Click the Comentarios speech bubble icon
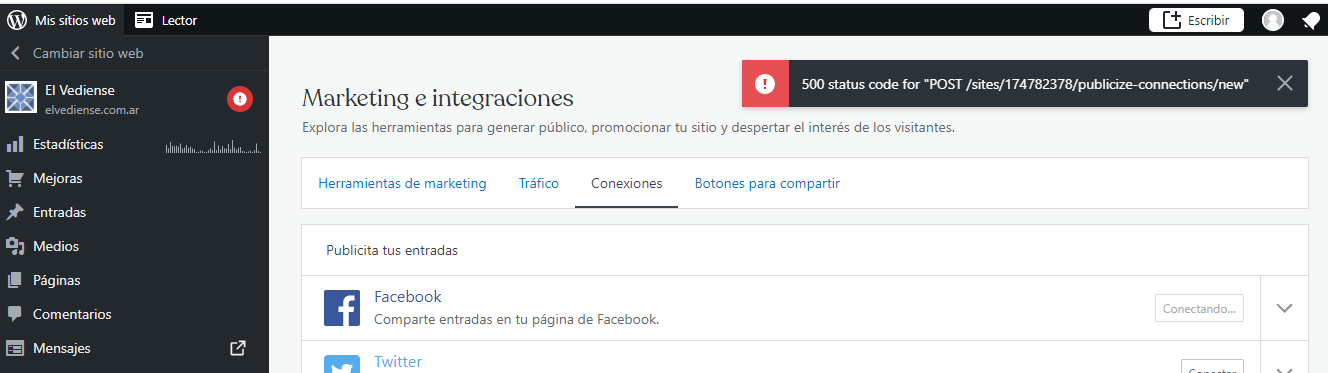The image size is (1328, 373). click(x=15, y=315)
